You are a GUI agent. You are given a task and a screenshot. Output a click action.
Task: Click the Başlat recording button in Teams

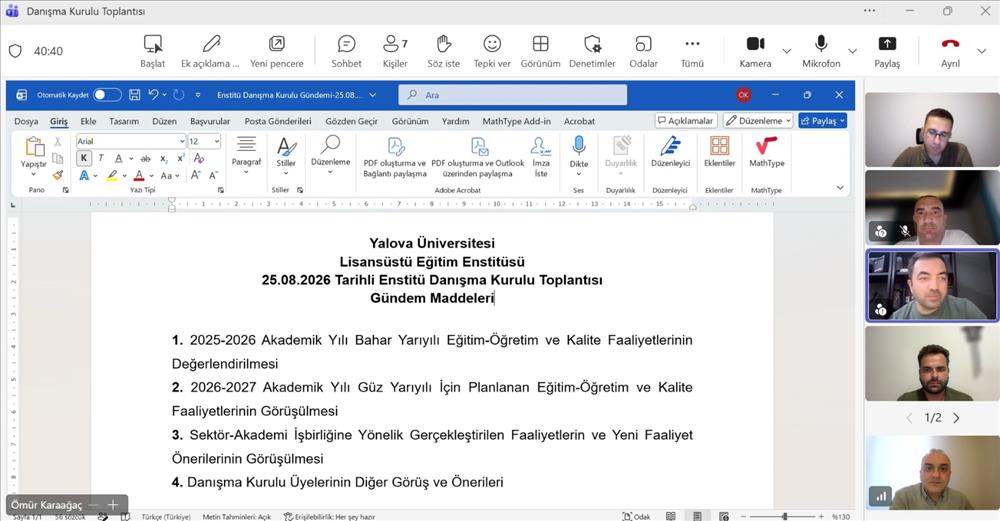pos(152,51)
